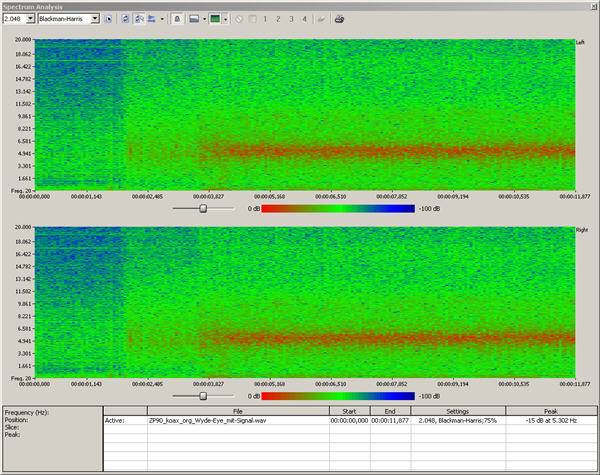
Task: Click the greyed statistics pencil icon
Action: click(x=321, y=19)
